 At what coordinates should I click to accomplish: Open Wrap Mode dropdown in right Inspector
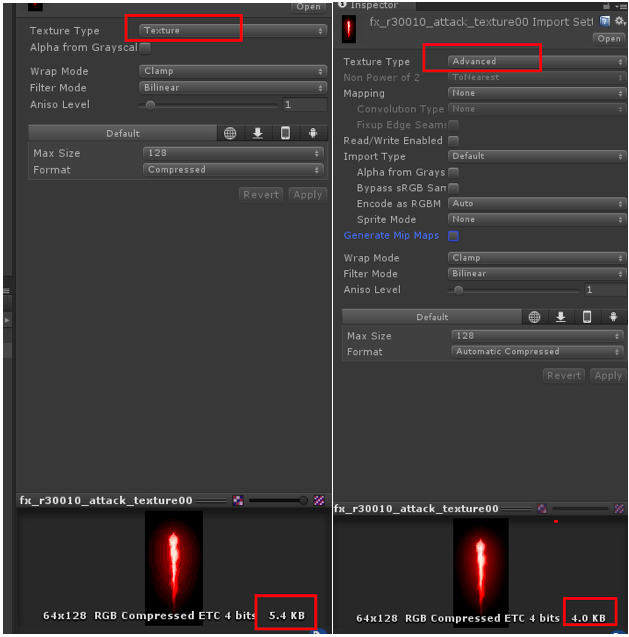[536, 258]
